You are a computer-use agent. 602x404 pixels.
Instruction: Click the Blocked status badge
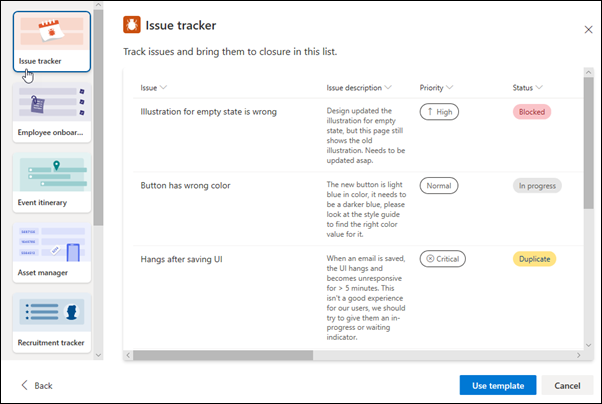(532, 112)
